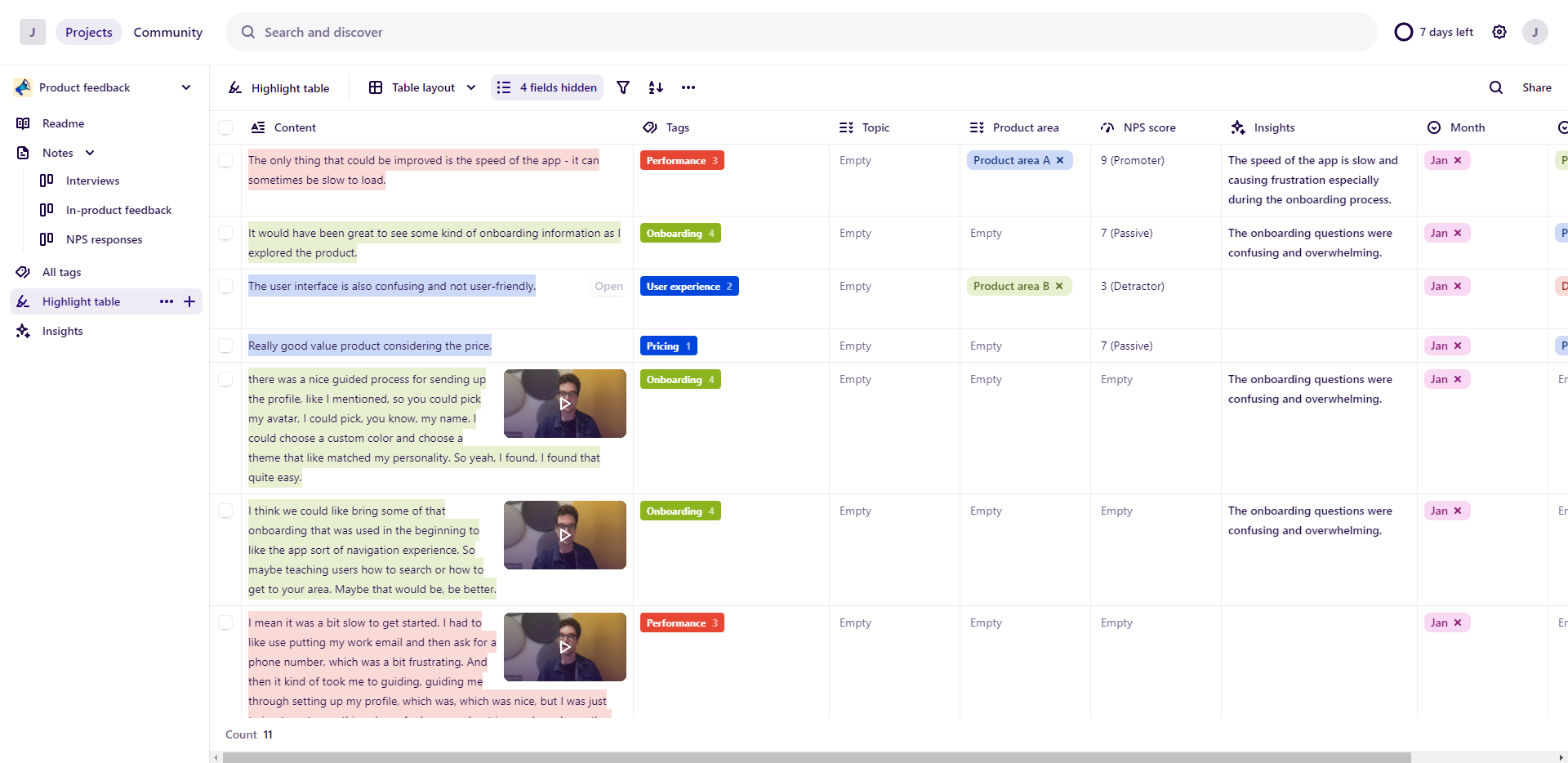Remove Jan tag in first row
The height and width of the screenshot is (763, 1568).
click(x=1458, y=160)
